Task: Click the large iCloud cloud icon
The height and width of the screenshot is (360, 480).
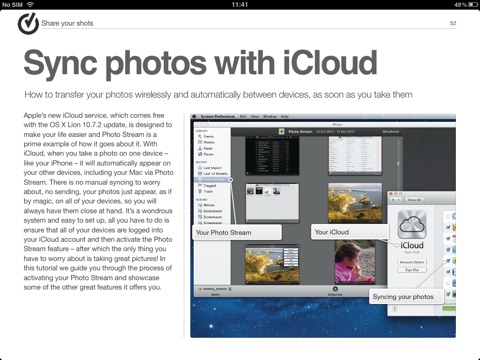Action: [412, 224]
